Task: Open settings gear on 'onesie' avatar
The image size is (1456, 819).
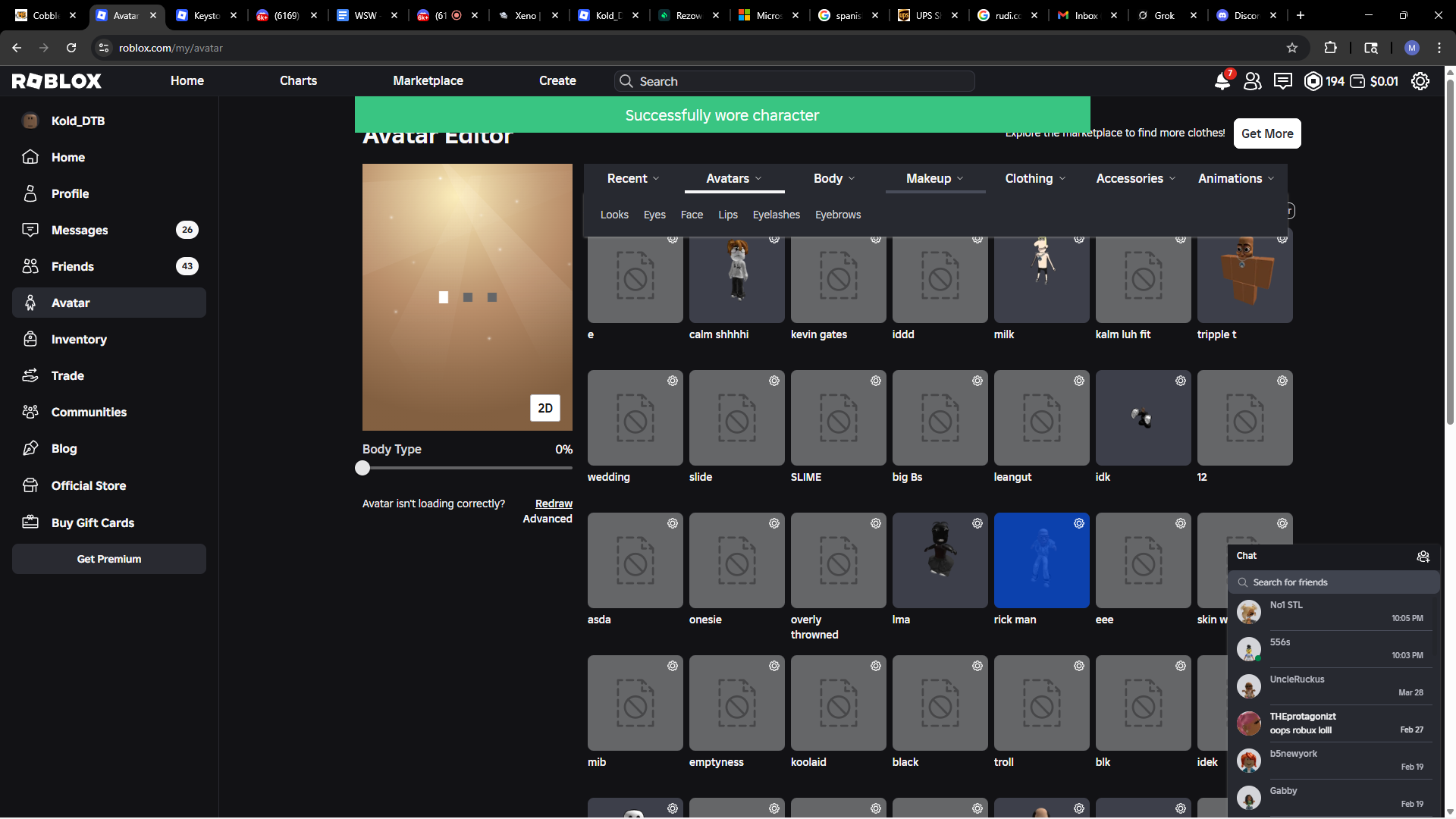Action: pyautogui.click(x=774, y=523)
